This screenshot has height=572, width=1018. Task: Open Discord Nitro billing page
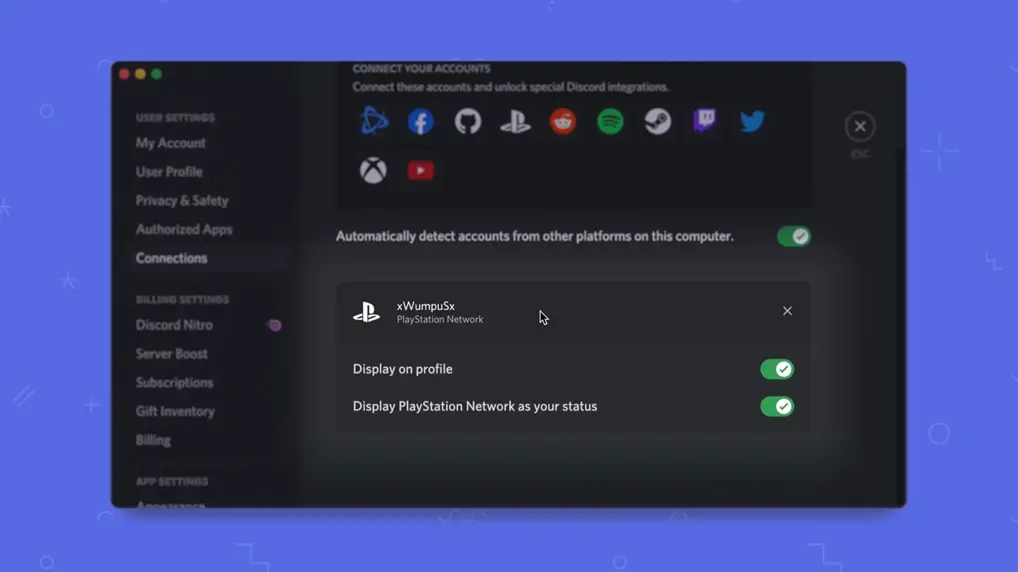(x=174, y=325)
